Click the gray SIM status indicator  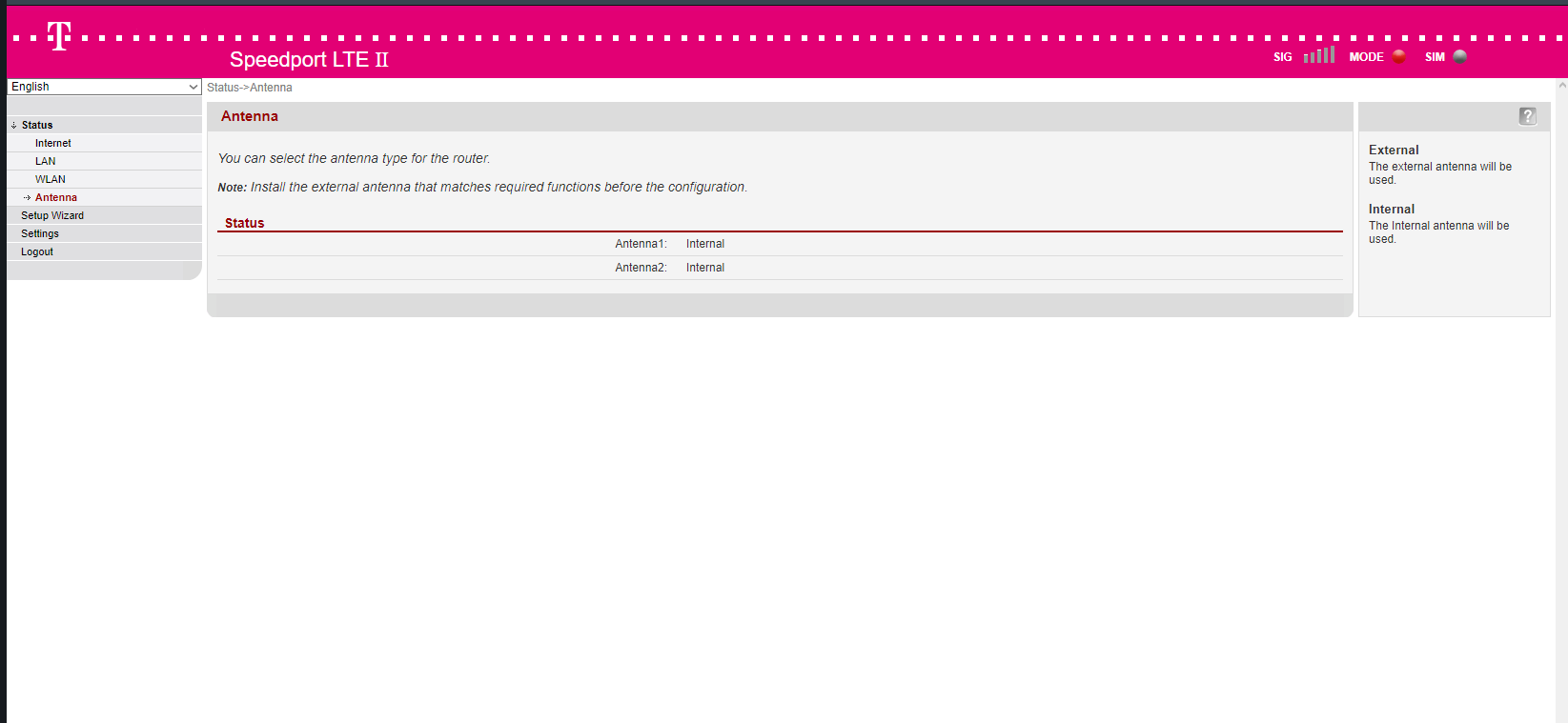(x=1459, y=56)
